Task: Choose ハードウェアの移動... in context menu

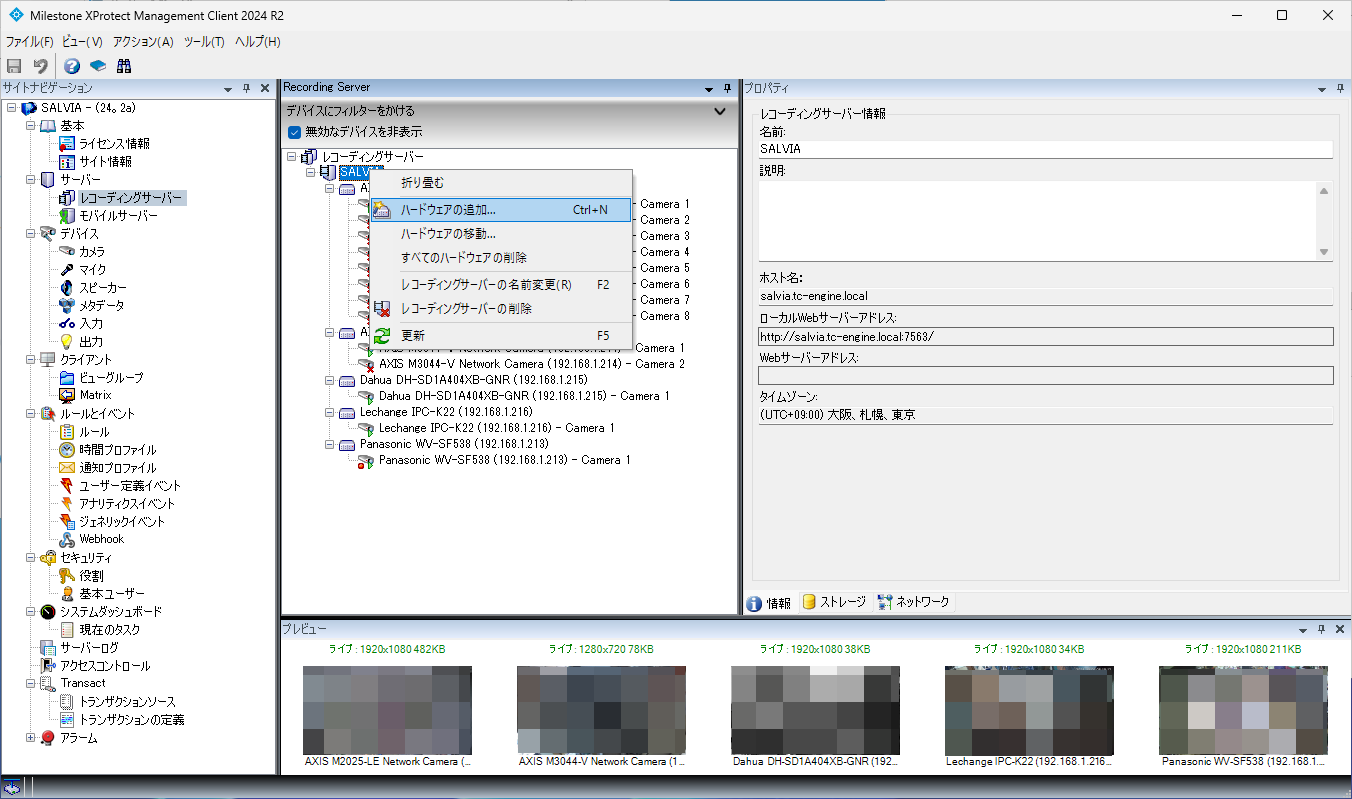Action: [501, 234]
